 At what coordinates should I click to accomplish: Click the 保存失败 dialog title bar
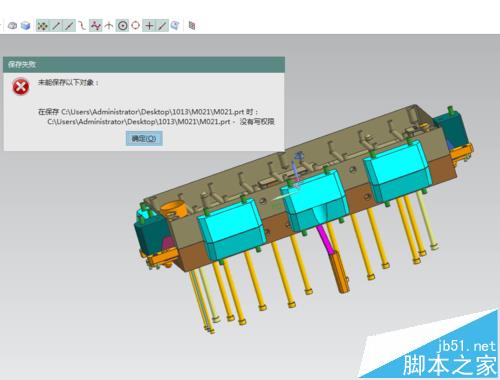tap(144, 64)
